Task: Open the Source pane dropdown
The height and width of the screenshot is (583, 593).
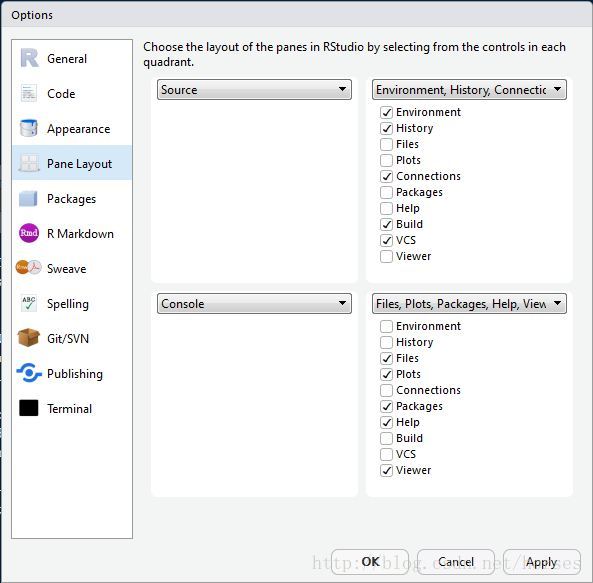Action: [254, 90]
